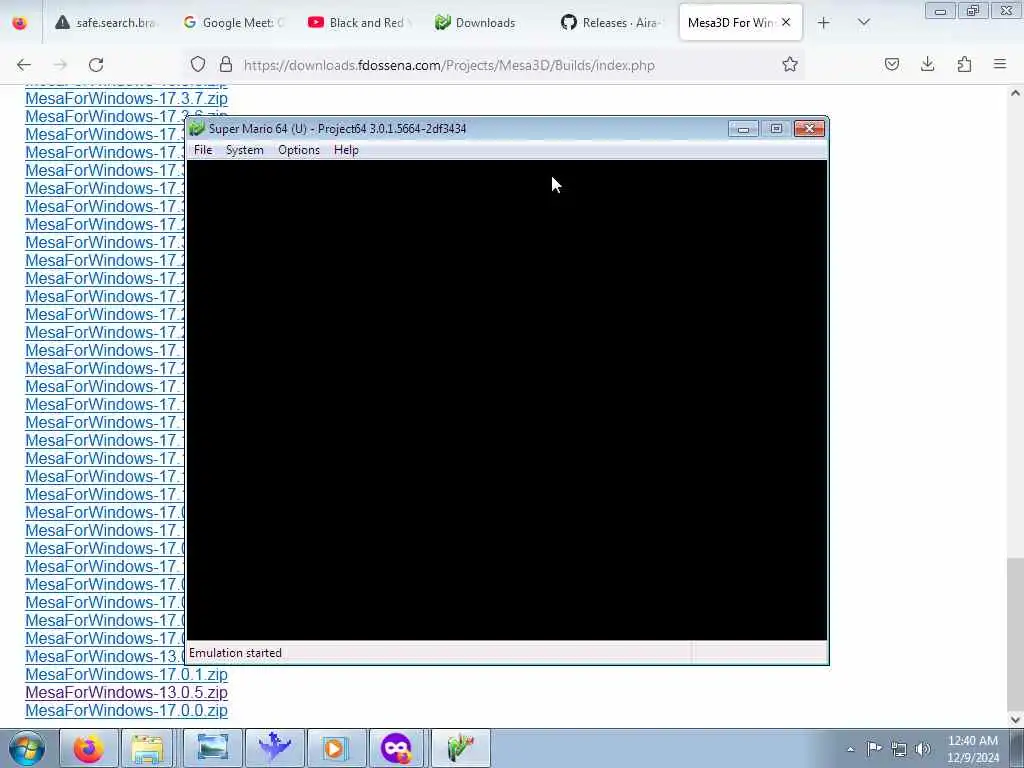Image resolution: width=1024 pixels, height=768 pixels.
Task: Open the network tray icon
Action: coord(899,749)
